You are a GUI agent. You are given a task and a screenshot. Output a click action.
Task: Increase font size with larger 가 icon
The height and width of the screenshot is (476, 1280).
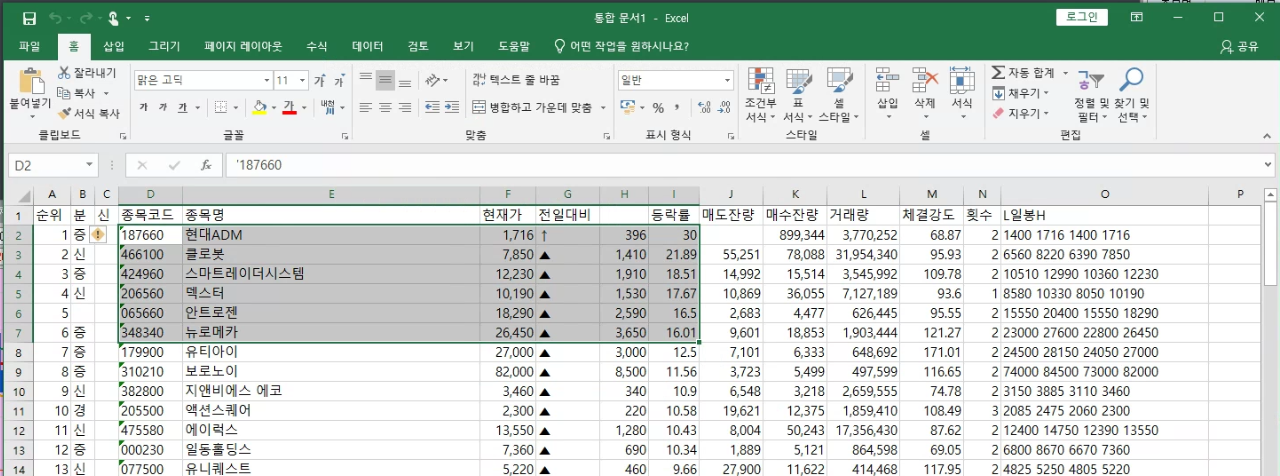320,80
